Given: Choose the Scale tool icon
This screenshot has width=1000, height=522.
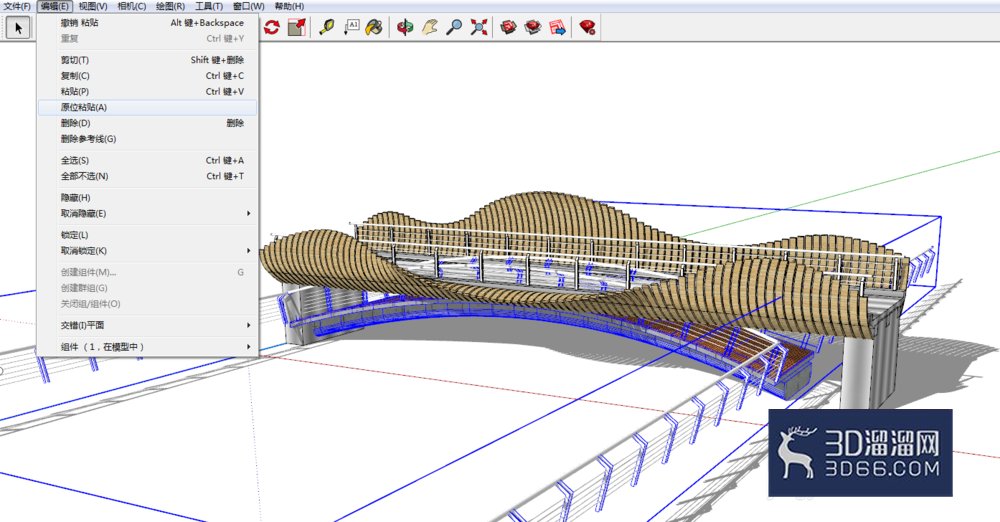Looking at the screenshot, I should pos(297,27).
